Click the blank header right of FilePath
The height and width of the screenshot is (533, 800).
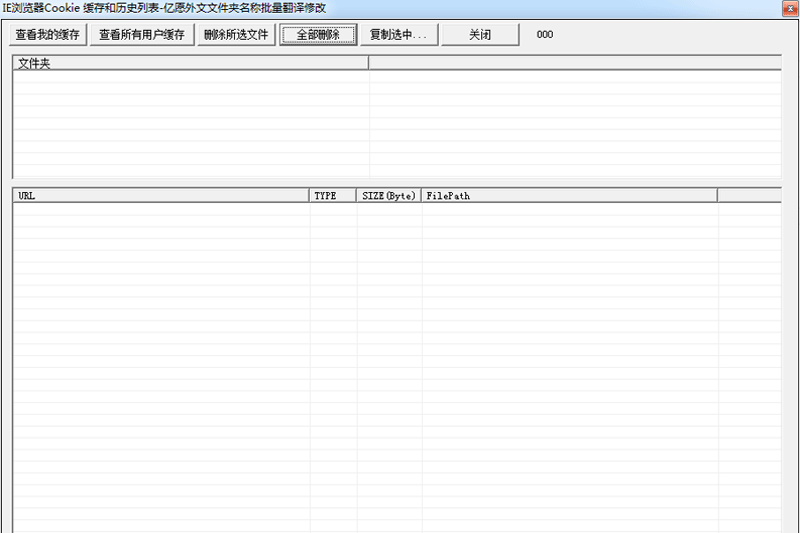click(749, 196)
